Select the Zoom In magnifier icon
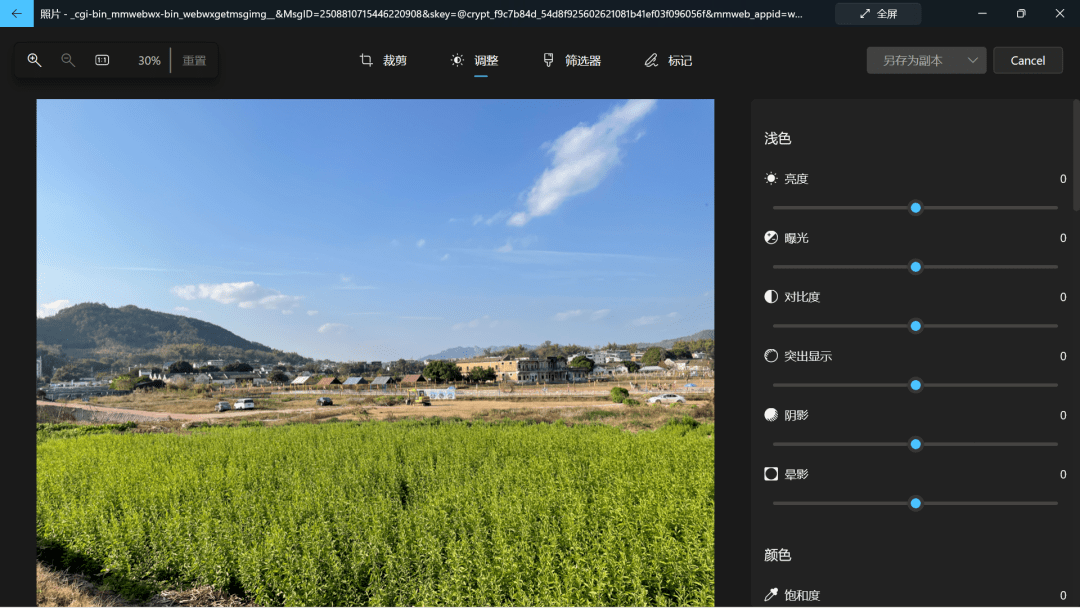 (x=34, y=60)
